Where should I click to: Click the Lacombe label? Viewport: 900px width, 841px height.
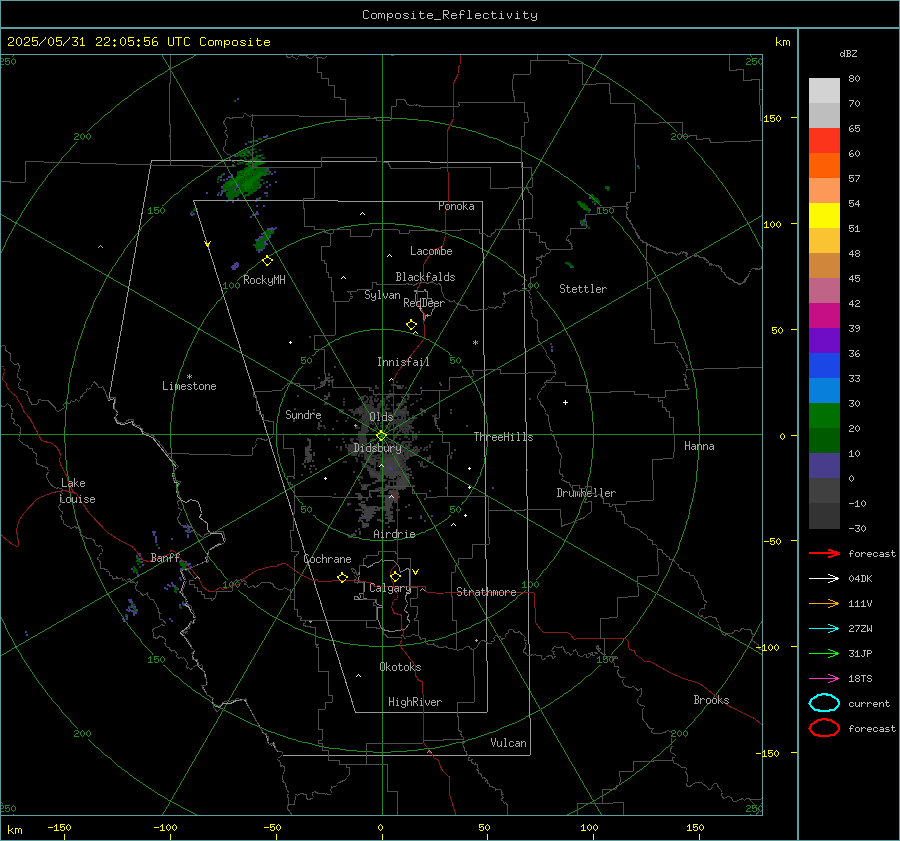431,251
